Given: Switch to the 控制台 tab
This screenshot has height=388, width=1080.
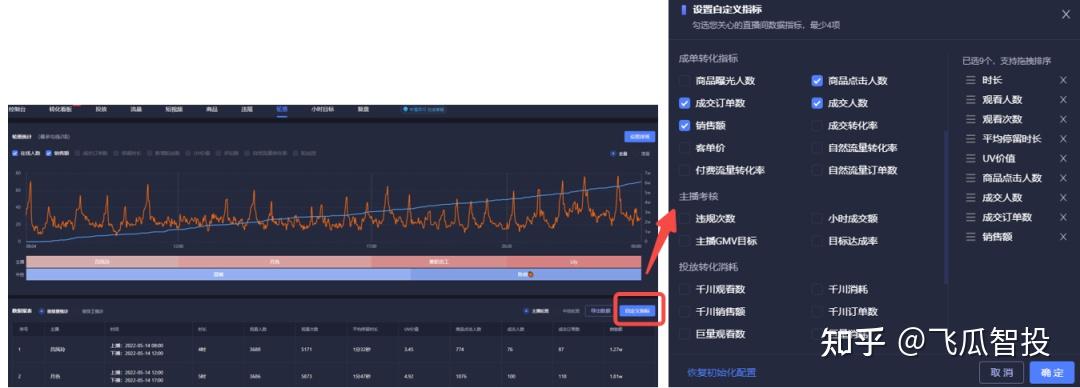Looking at the screenshot, I should coord(17,110).
